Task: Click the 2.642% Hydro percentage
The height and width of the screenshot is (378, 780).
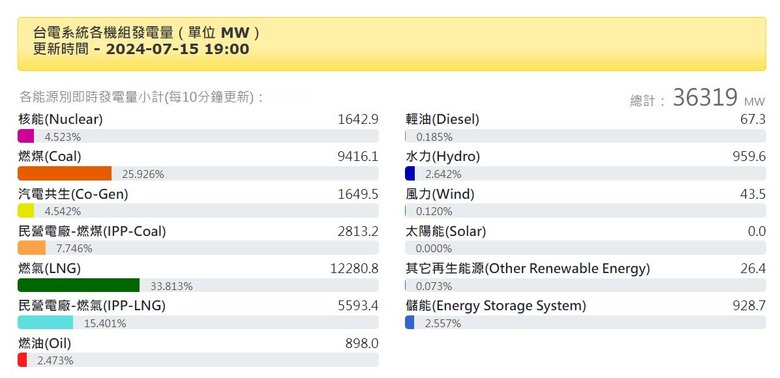Action: coord(443,174)
